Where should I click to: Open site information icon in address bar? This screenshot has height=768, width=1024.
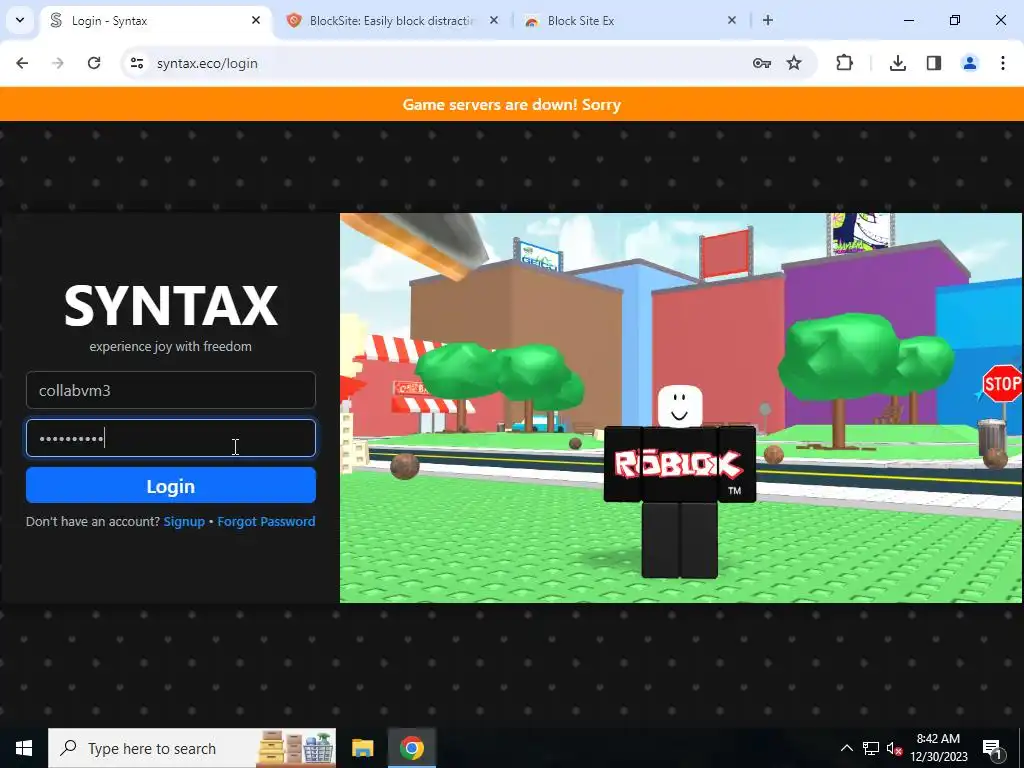coord(137,63)
